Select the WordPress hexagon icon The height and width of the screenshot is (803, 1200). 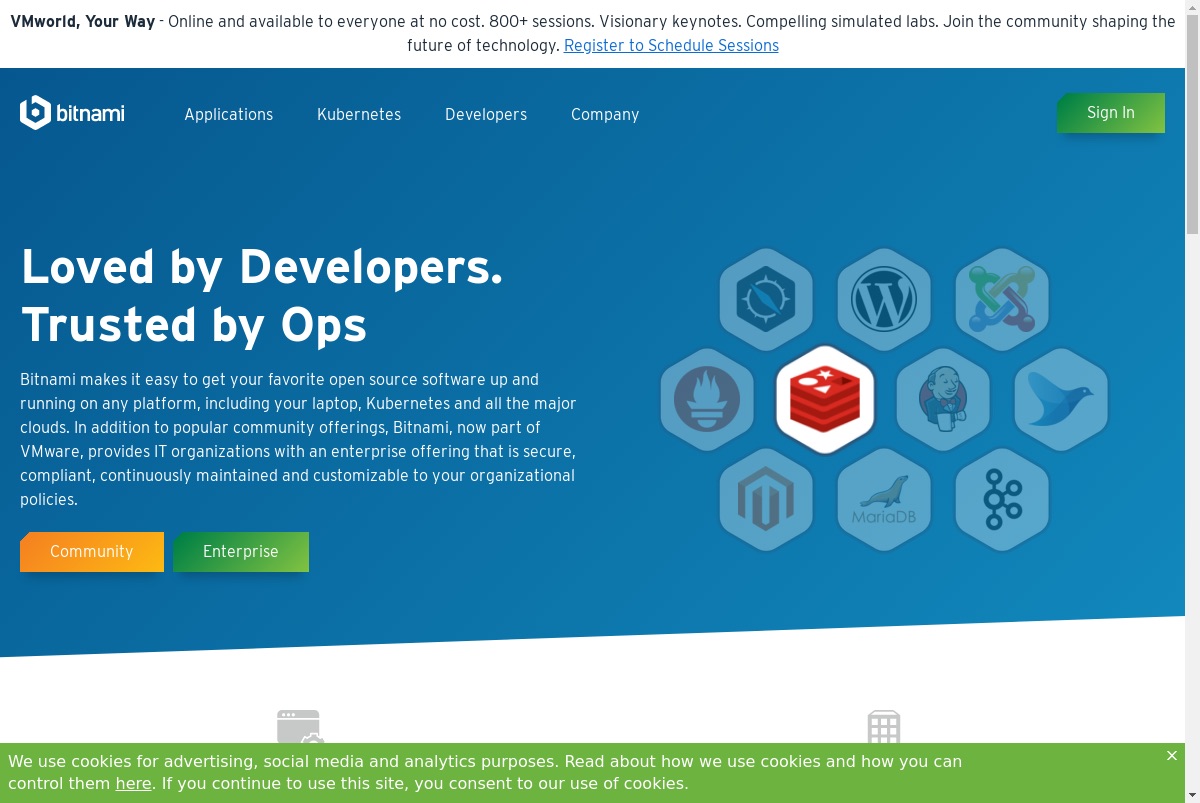click(x=884, y=300)
